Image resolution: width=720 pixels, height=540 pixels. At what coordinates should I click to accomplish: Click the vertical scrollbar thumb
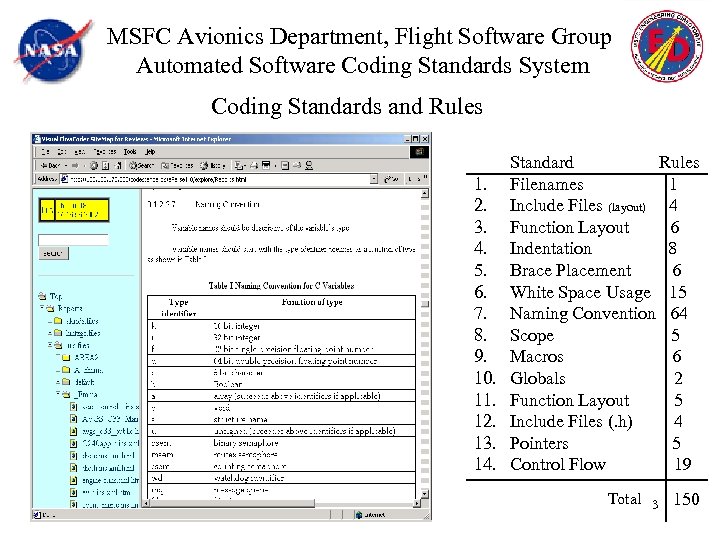tap(425, 303)
